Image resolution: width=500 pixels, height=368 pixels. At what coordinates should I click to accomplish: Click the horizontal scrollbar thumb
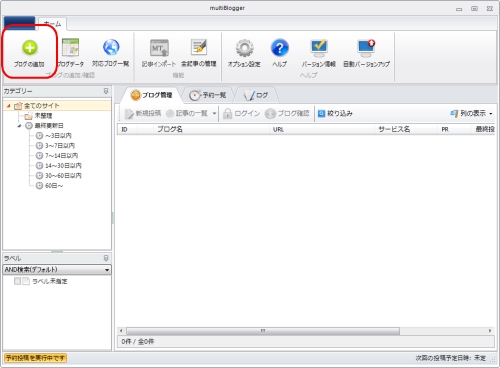[x=263, y=331]
